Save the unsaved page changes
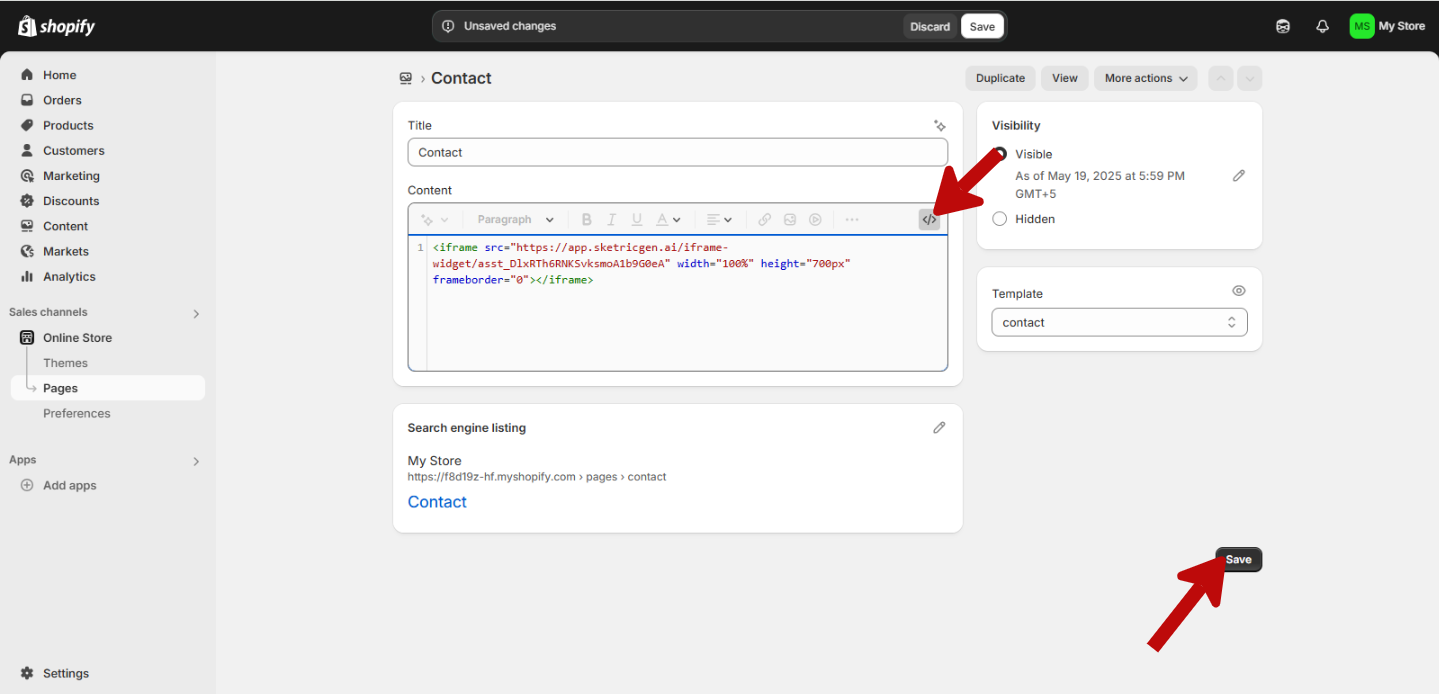The width and height of the screenshot is (1439, 694). tap(981, 25)
